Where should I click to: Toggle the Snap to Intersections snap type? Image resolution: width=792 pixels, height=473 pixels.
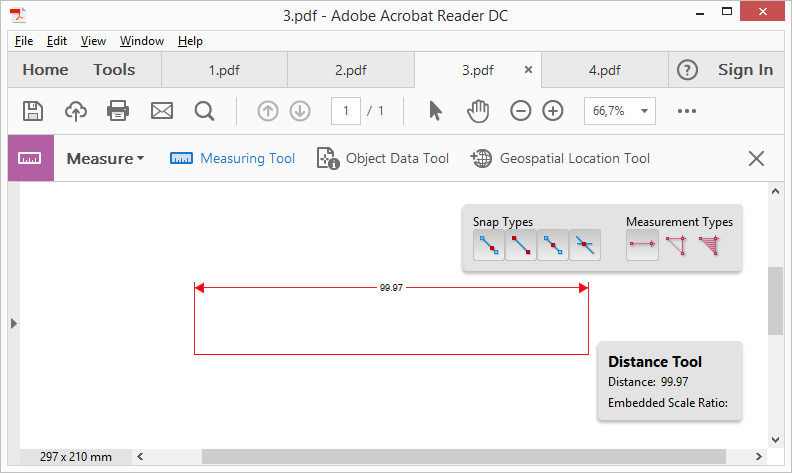[x=585, y=245]
